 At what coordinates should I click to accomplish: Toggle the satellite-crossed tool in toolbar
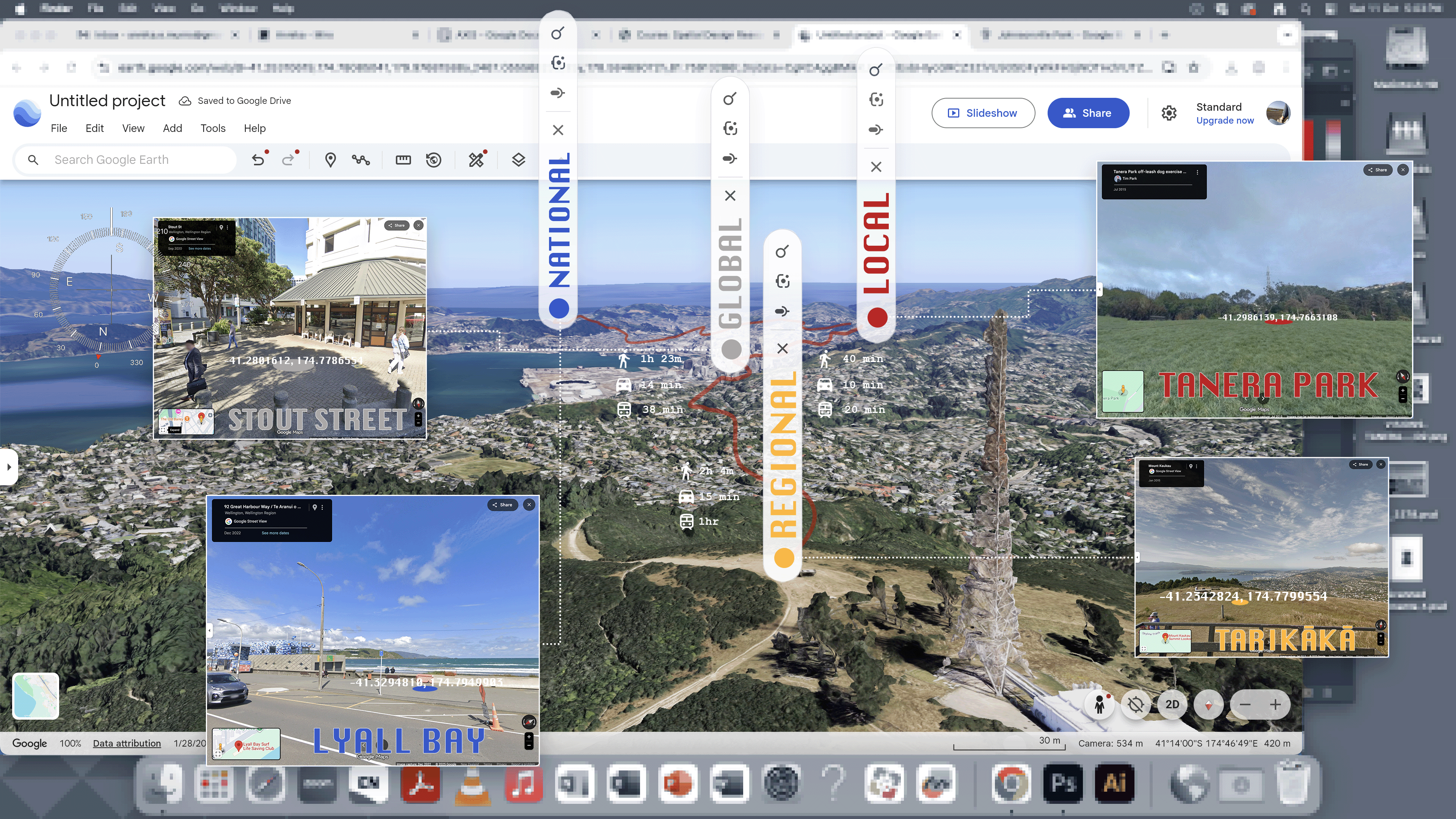click(476, 160)
